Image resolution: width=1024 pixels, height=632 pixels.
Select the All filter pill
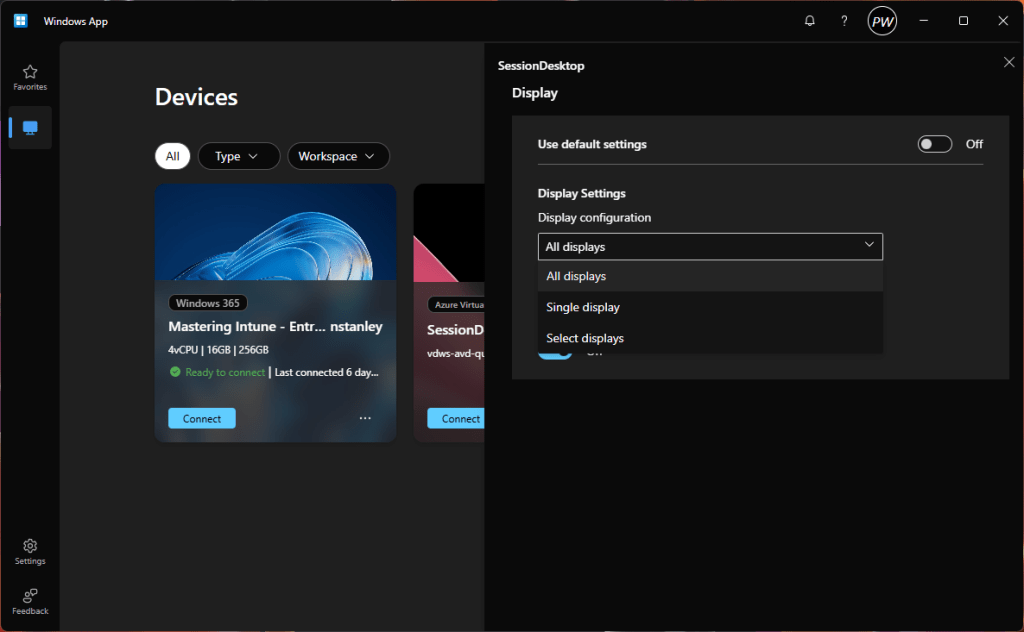172,156
